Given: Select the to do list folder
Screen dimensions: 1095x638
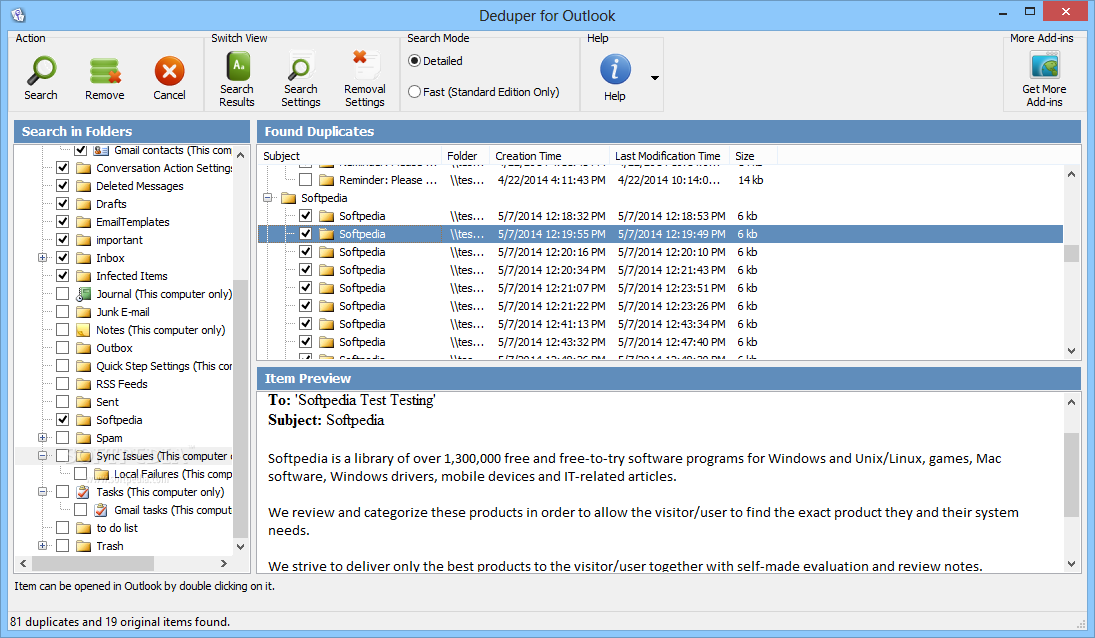Looking at the screenshot, I should pyautogui.click(x=117, y=528).
